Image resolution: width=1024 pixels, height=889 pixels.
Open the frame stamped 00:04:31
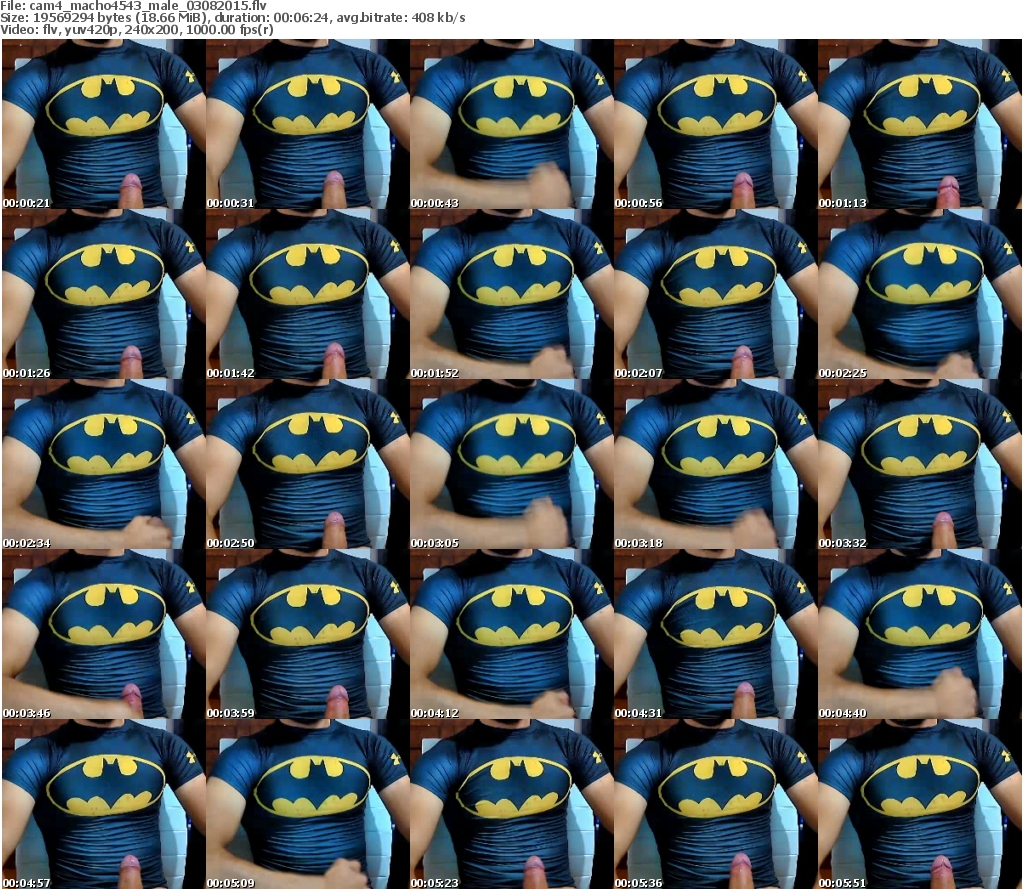716,634
